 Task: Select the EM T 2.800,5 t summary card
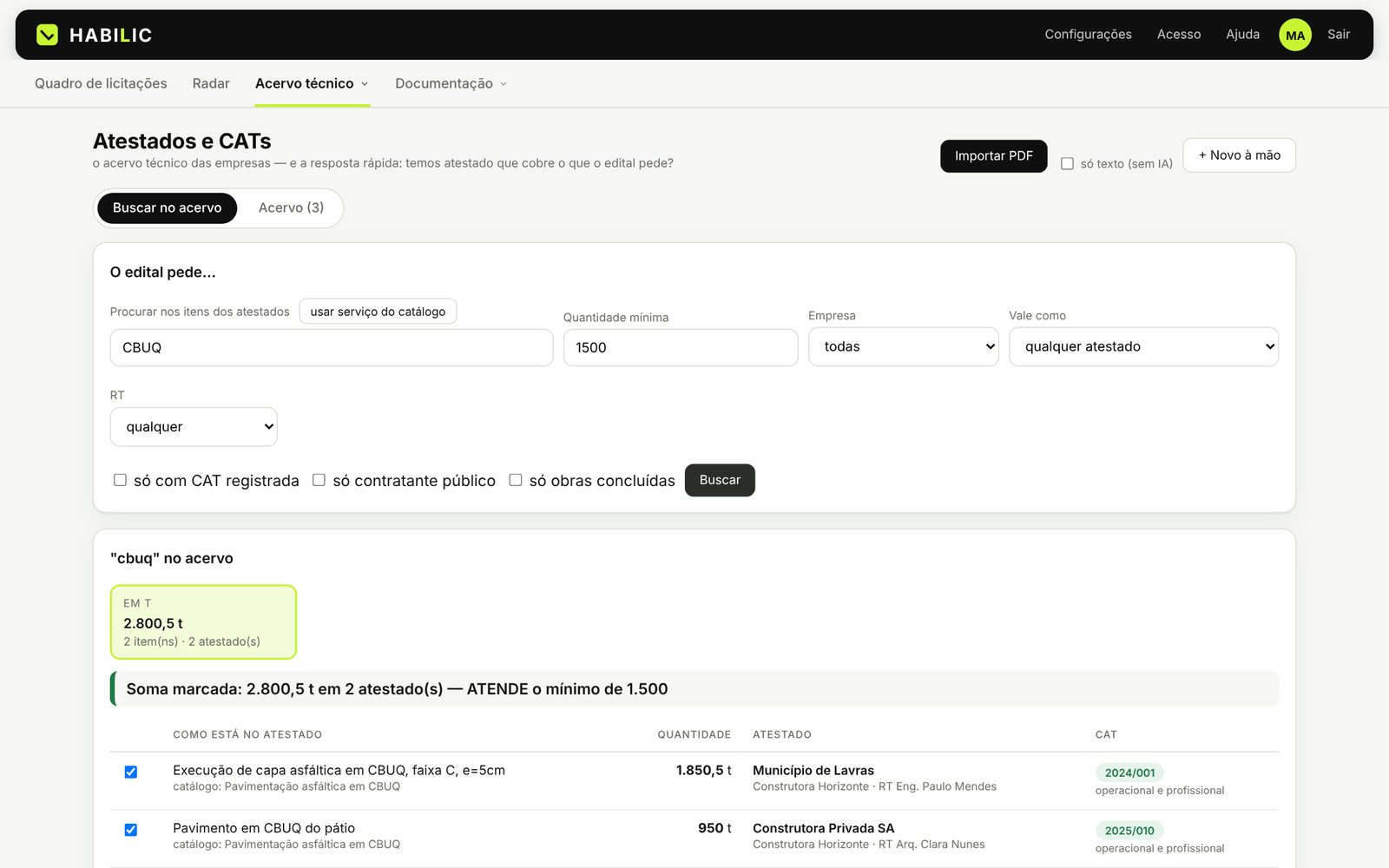tap(203, 621)
